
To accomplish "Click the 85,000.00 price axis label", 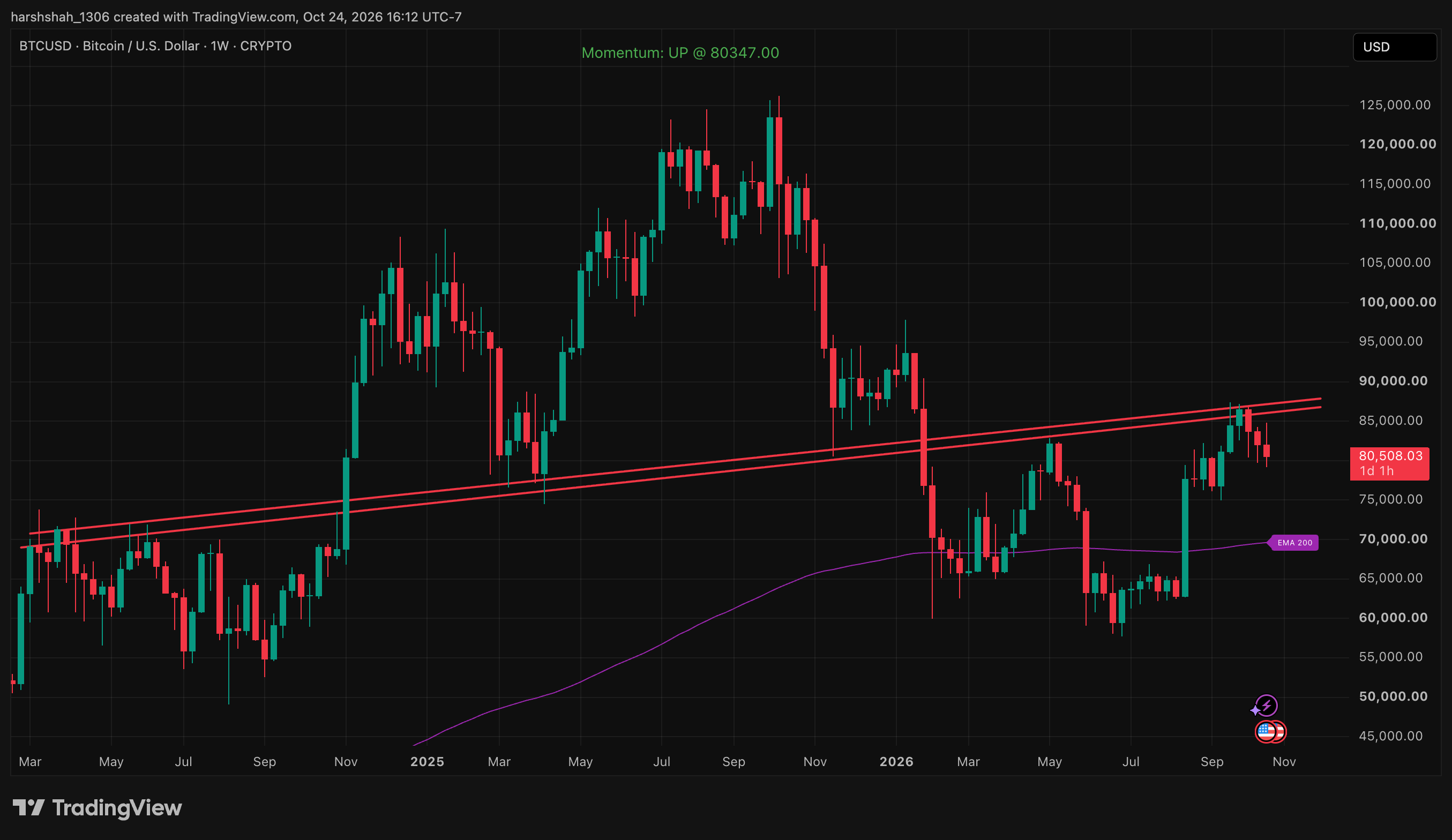I will (x=1391, y=421).
